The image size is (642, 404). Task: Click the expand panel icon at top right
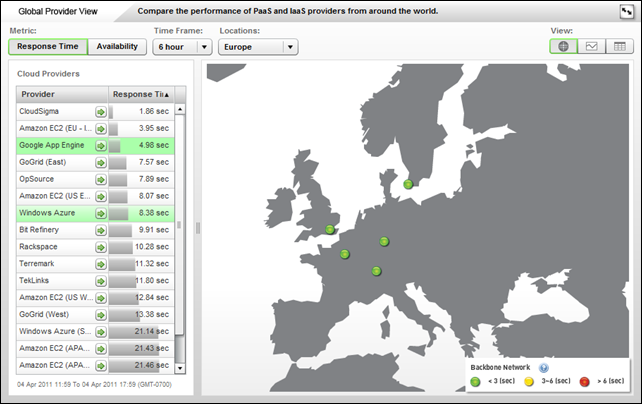click(626, 11)
